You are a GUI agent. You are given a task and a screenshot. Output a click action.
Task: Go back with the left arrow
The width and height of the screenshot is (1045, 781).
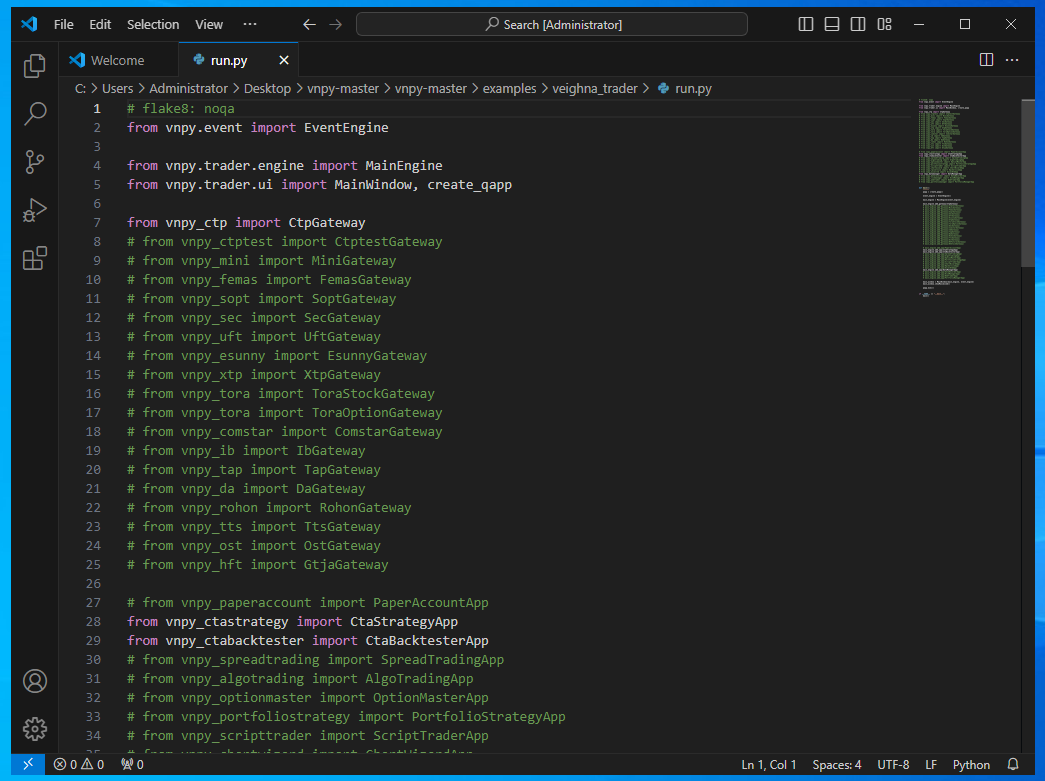click(309, 25)
